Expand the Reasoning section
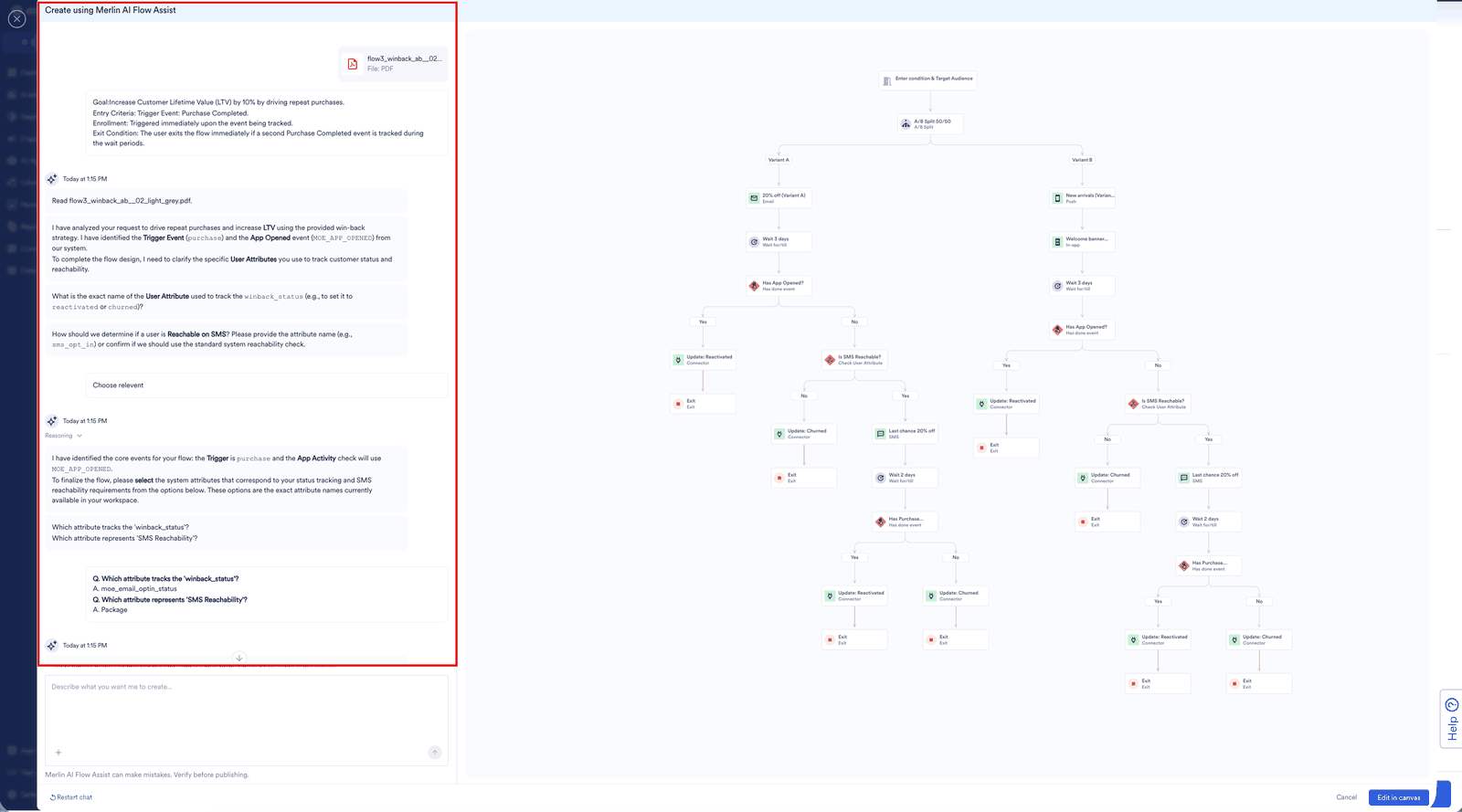Viewport: 1462px width, 812px height. [x=64, y=436]
